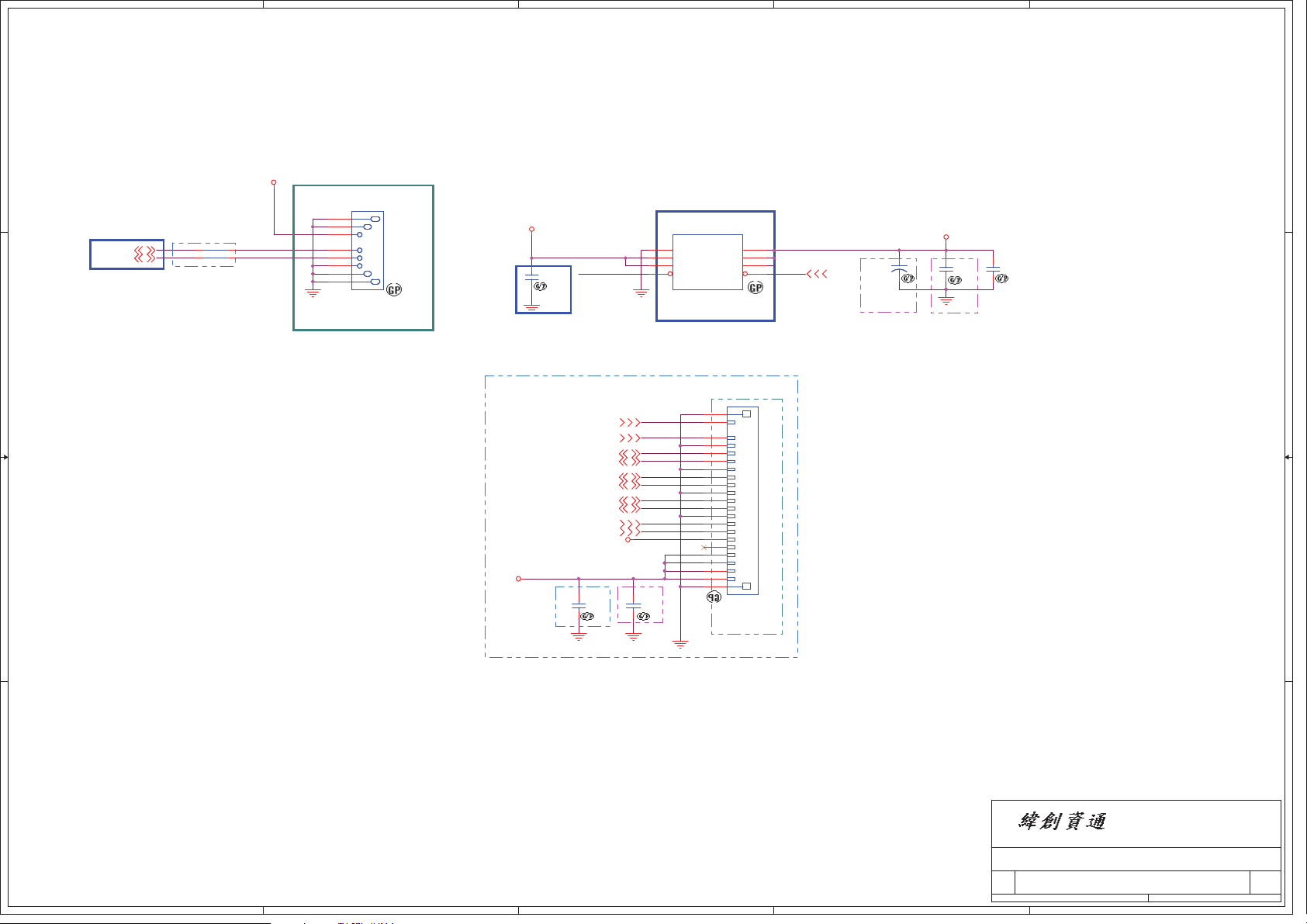
Task: Select the IC body rectangle inside the blue block
Action: pos(707,262)
